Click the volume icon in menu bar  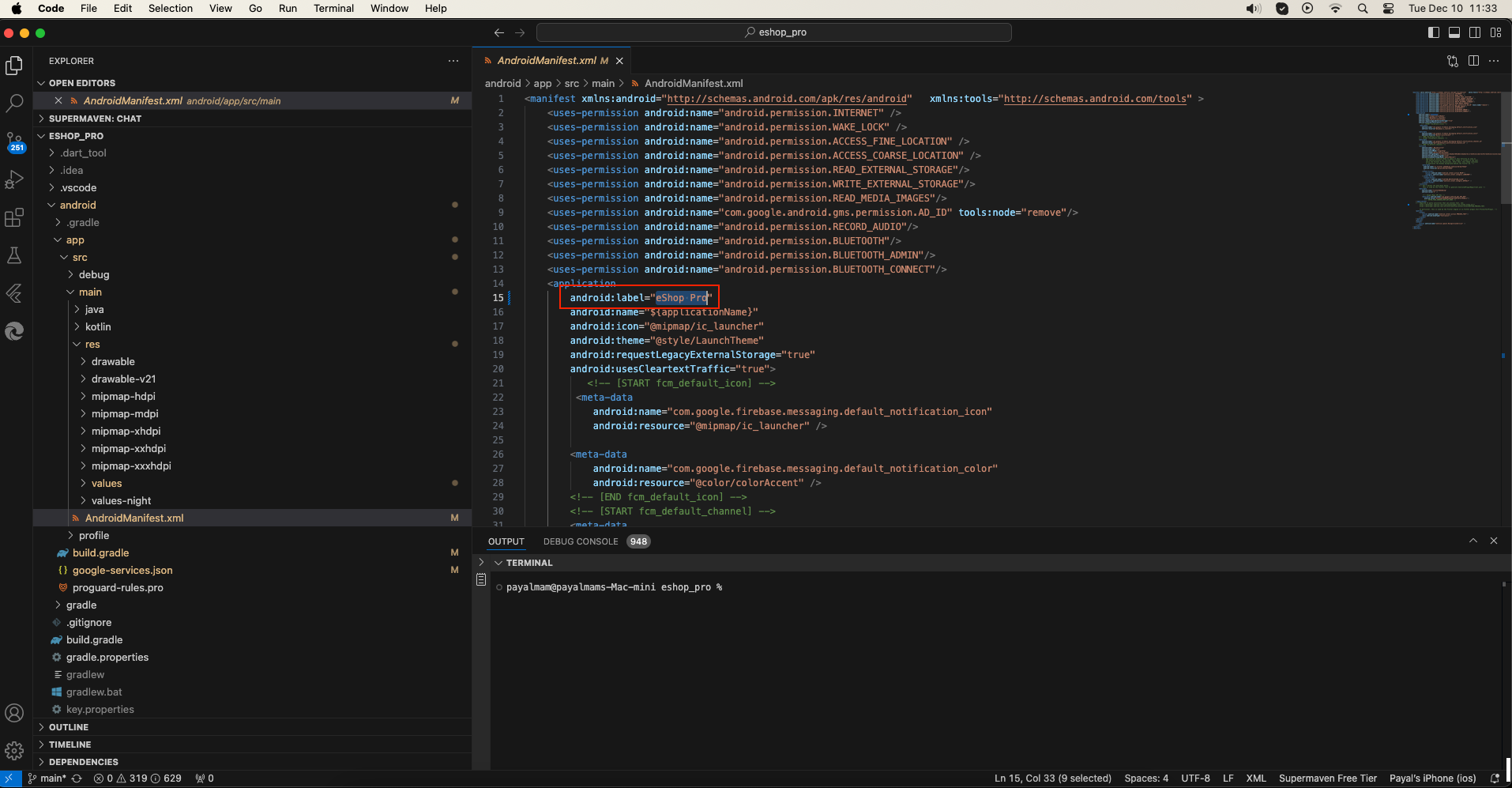(x=1254, y=9)
